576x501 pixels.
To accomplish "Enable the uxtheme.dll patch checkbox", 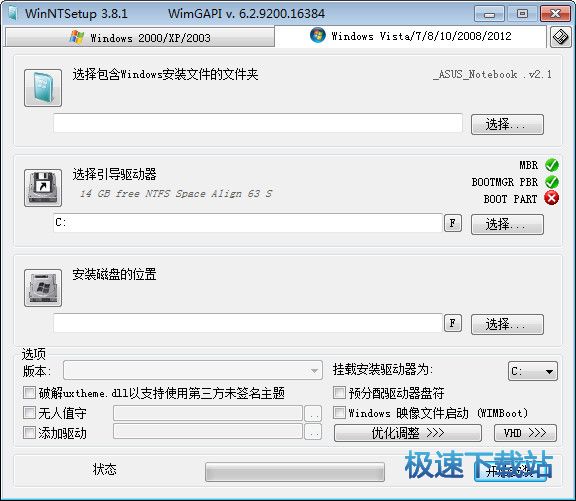I will click(29, 392).
